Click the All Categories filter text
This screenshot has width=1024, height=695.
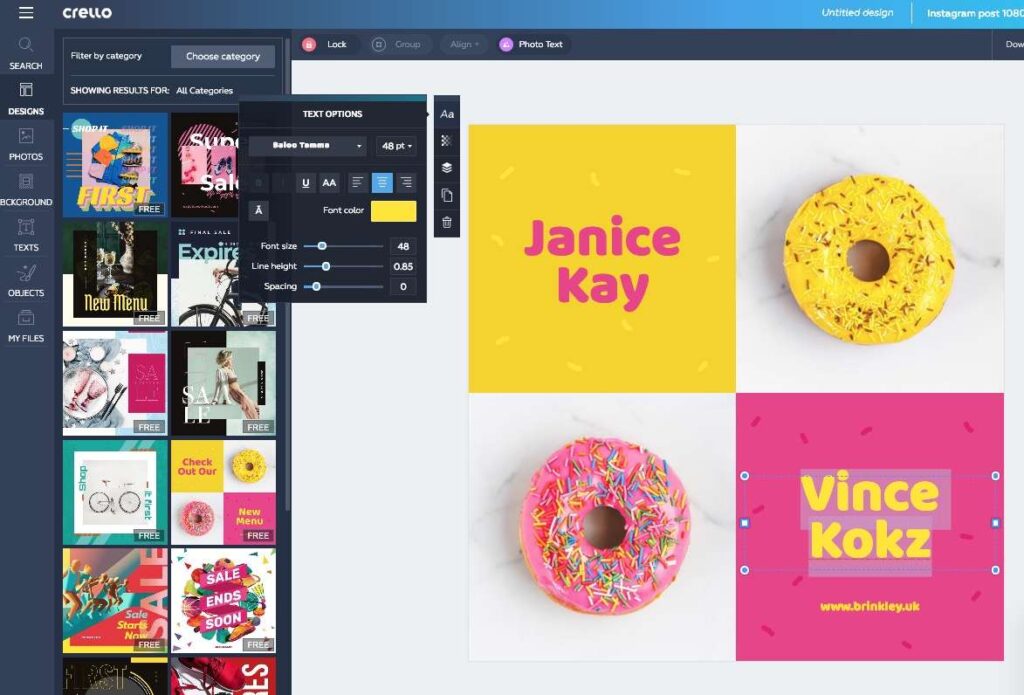[x=204, y=91]
